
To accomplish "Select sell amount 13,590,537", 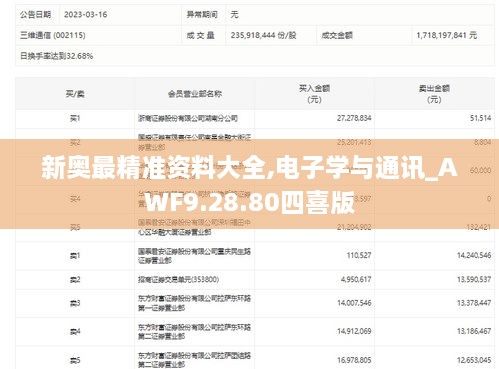I will (474, 279).
